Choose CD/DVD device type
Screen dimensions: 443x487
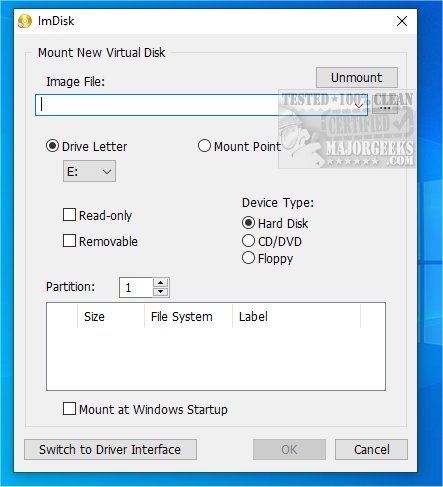[x=248, y=241]
